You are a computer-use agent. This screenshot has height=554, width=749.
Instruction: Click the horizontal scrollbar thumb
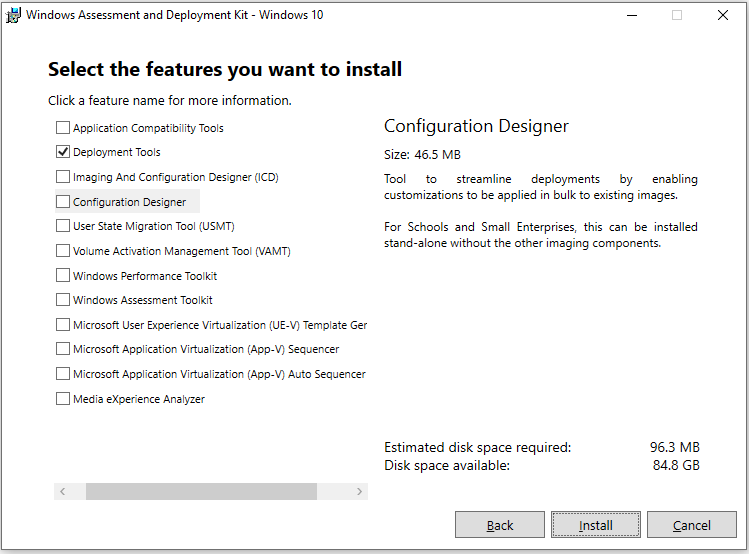click(x=201, y=491)
